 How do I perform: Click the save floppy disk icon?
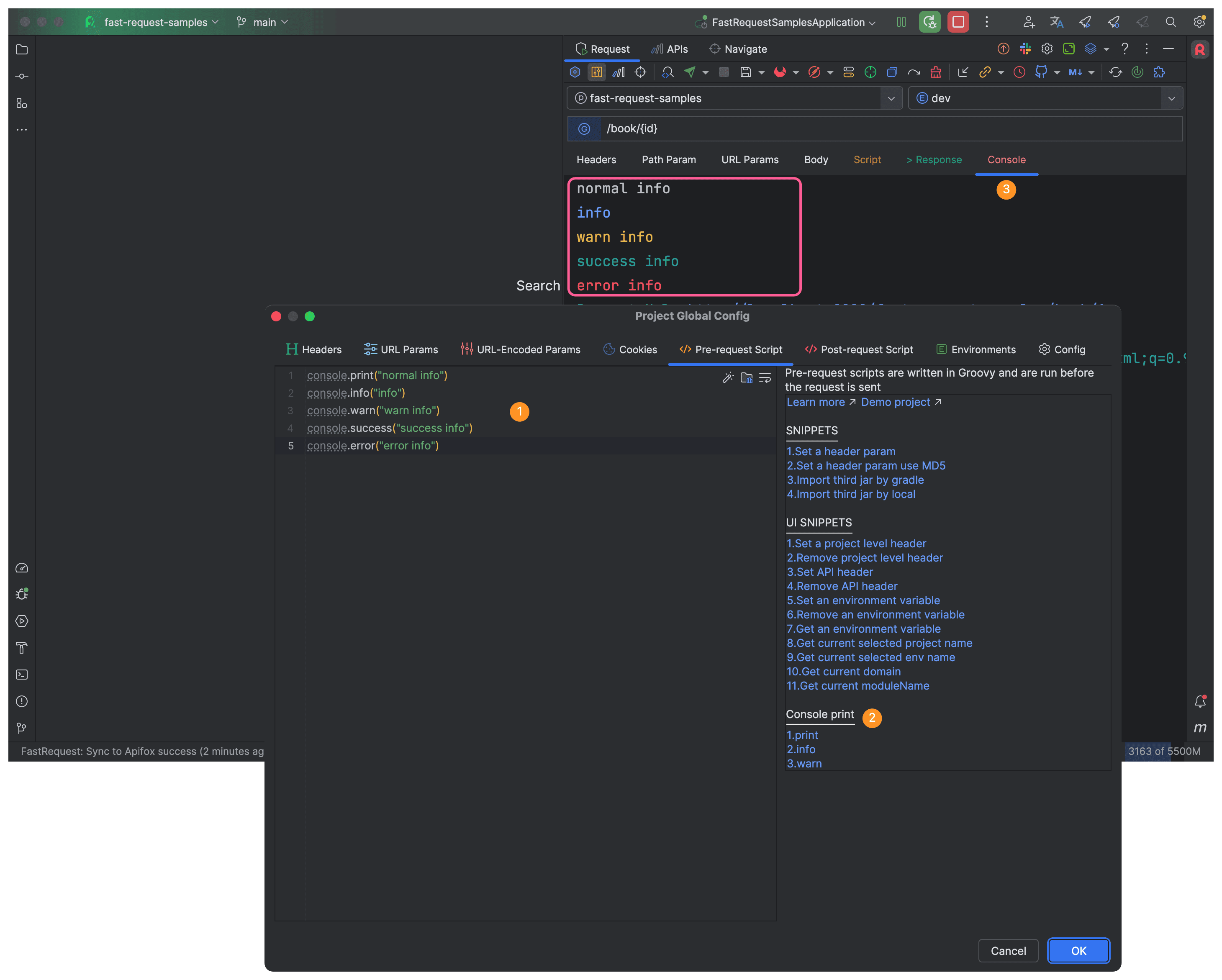click(x=746, y=72)
